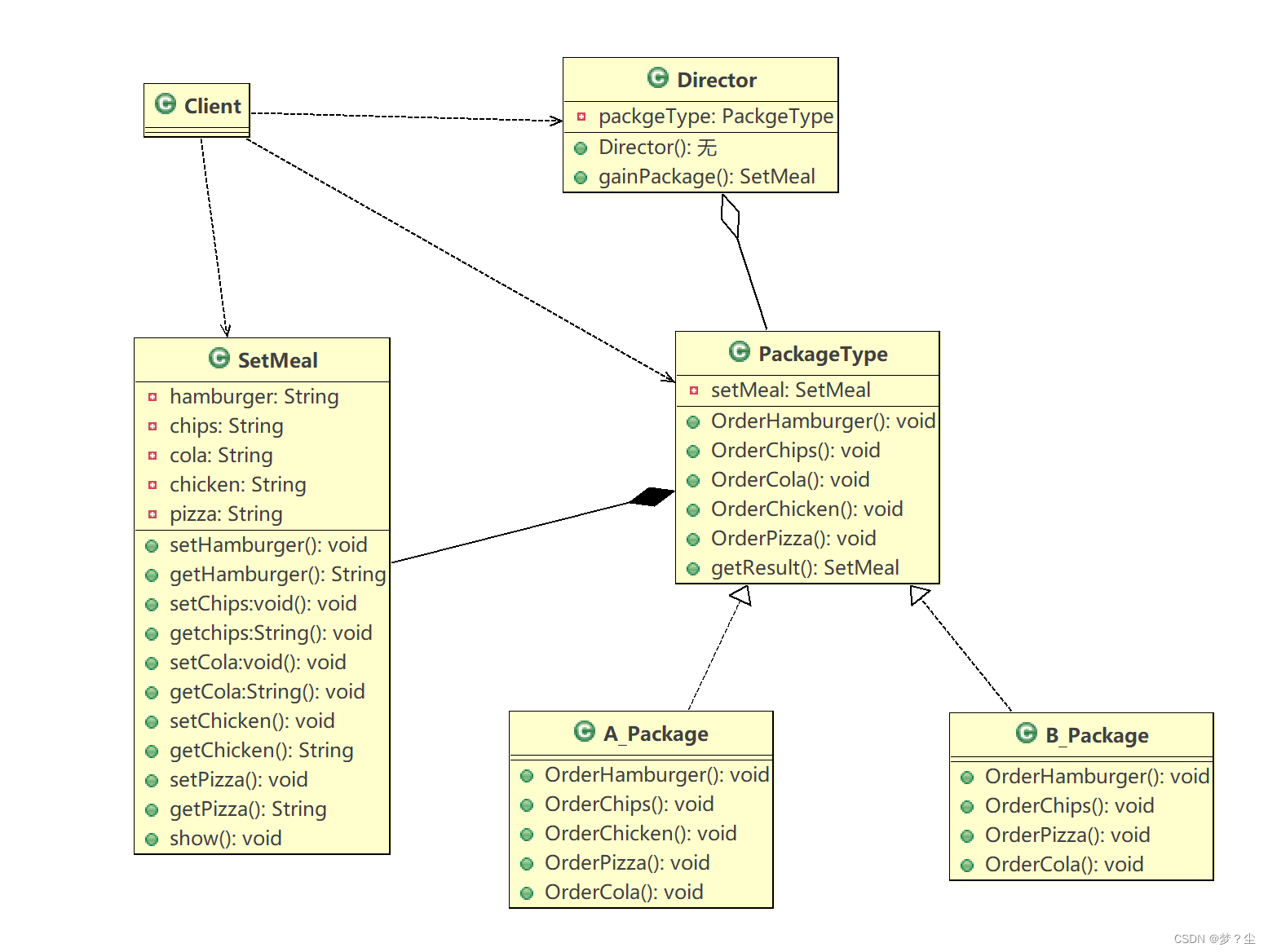Click the green icon for SetMeal's setHamburger()
Screen dimensions: 1268x952
[x=152, y=546]
